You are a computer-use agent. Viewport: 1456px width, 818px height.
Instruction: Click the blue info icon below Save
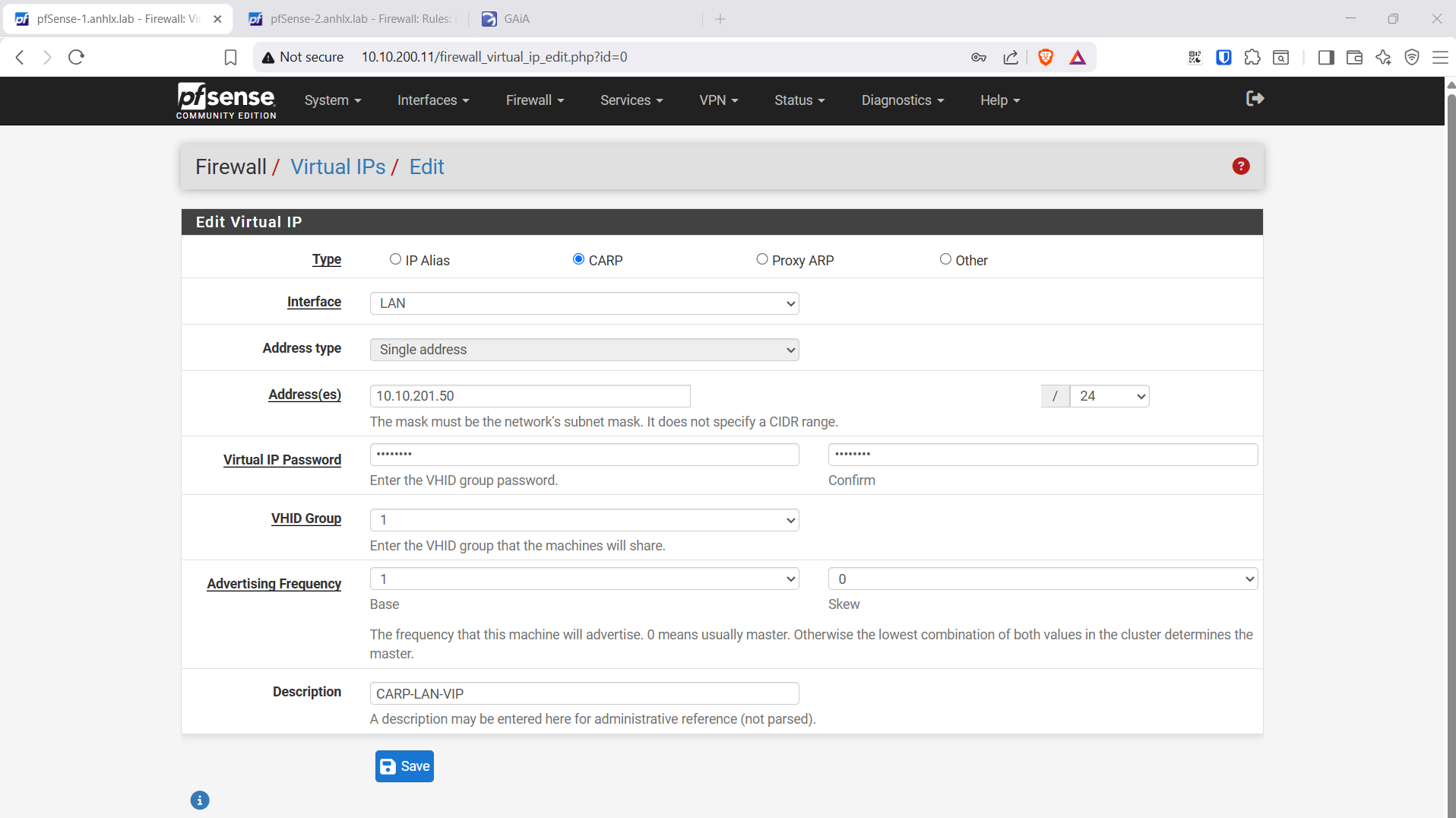[x=200, y=801]
